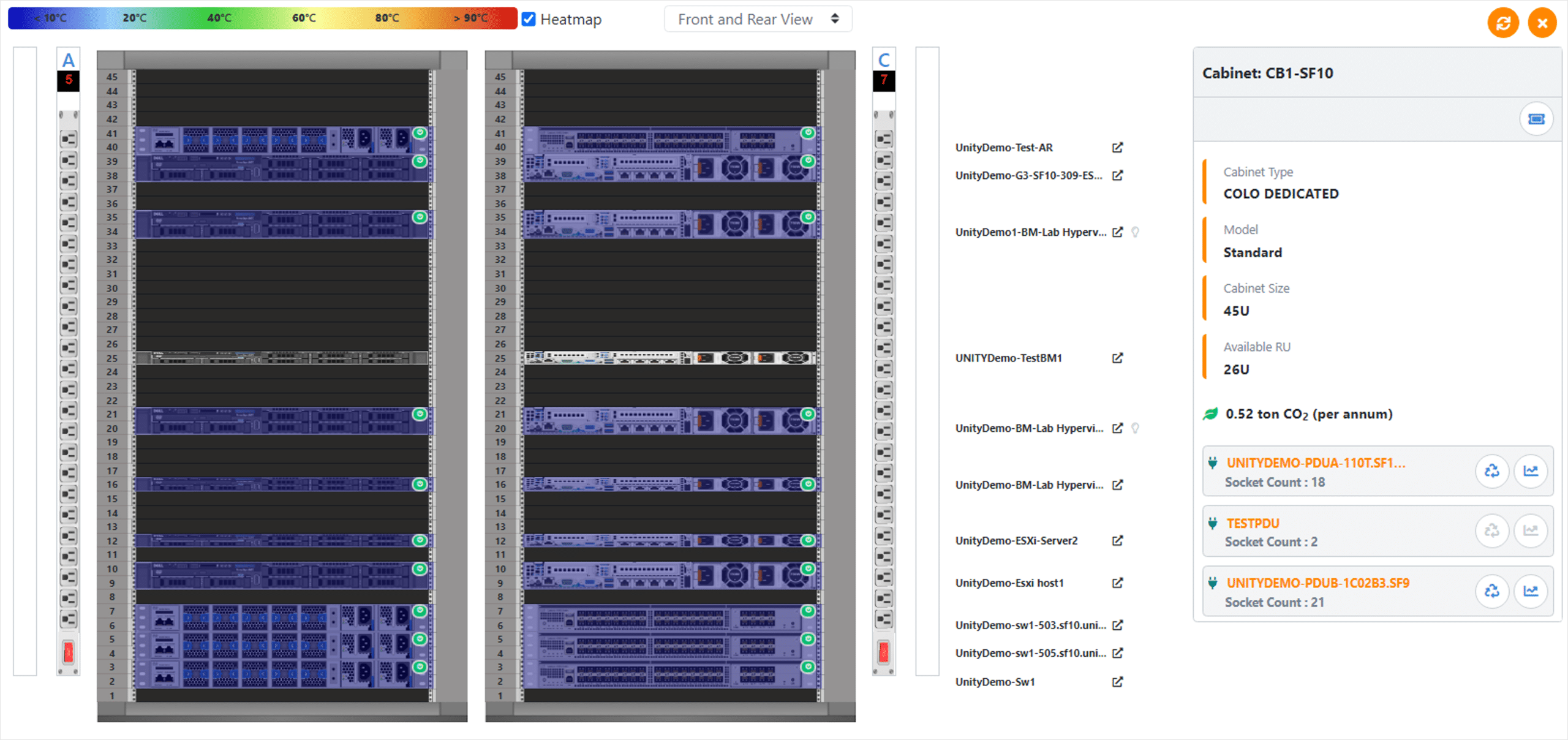Click leaf icon next to CO2 value
Image resolution: width=1568 pixels, height=740 pixels.
[x=1210, y=414]
